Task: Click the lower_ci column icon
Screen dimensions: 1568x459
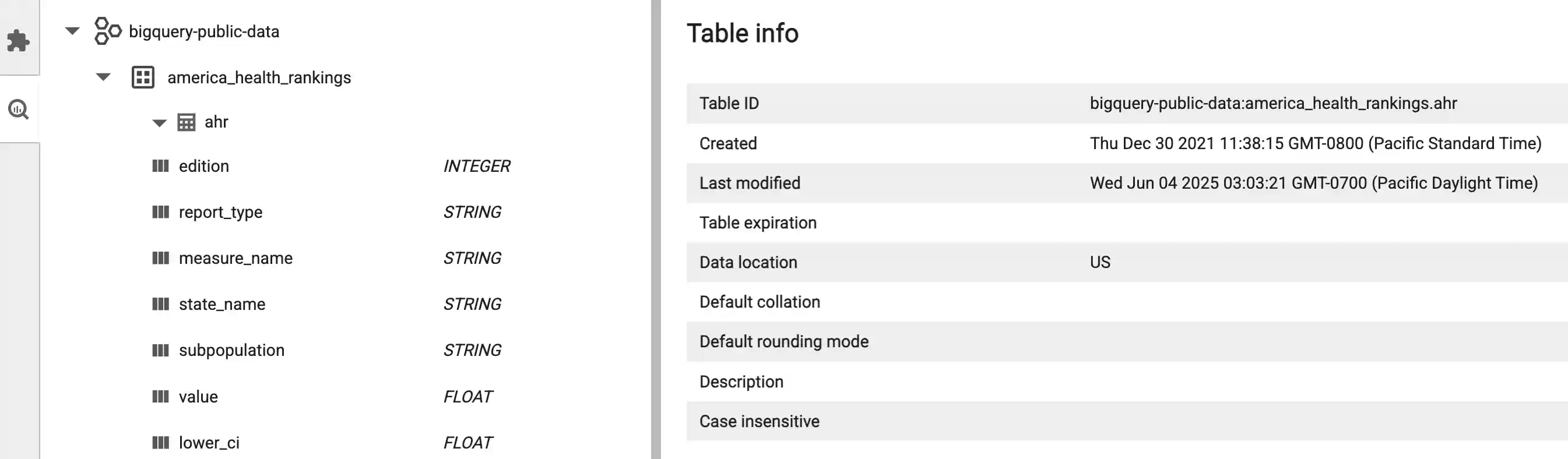Action: 160,443
